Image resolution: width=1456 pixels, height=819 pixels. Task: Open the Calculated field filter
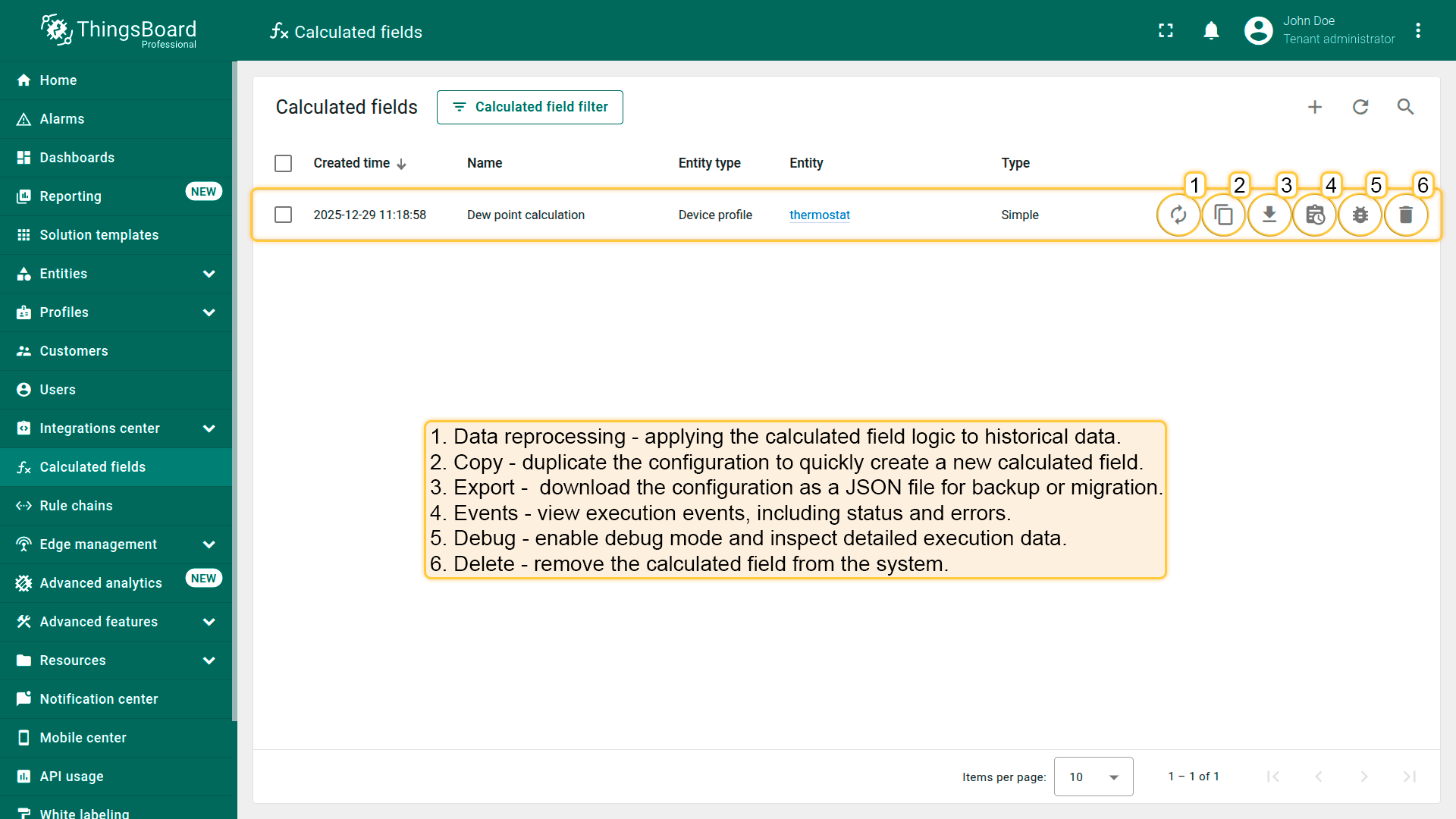coord(529,107)
